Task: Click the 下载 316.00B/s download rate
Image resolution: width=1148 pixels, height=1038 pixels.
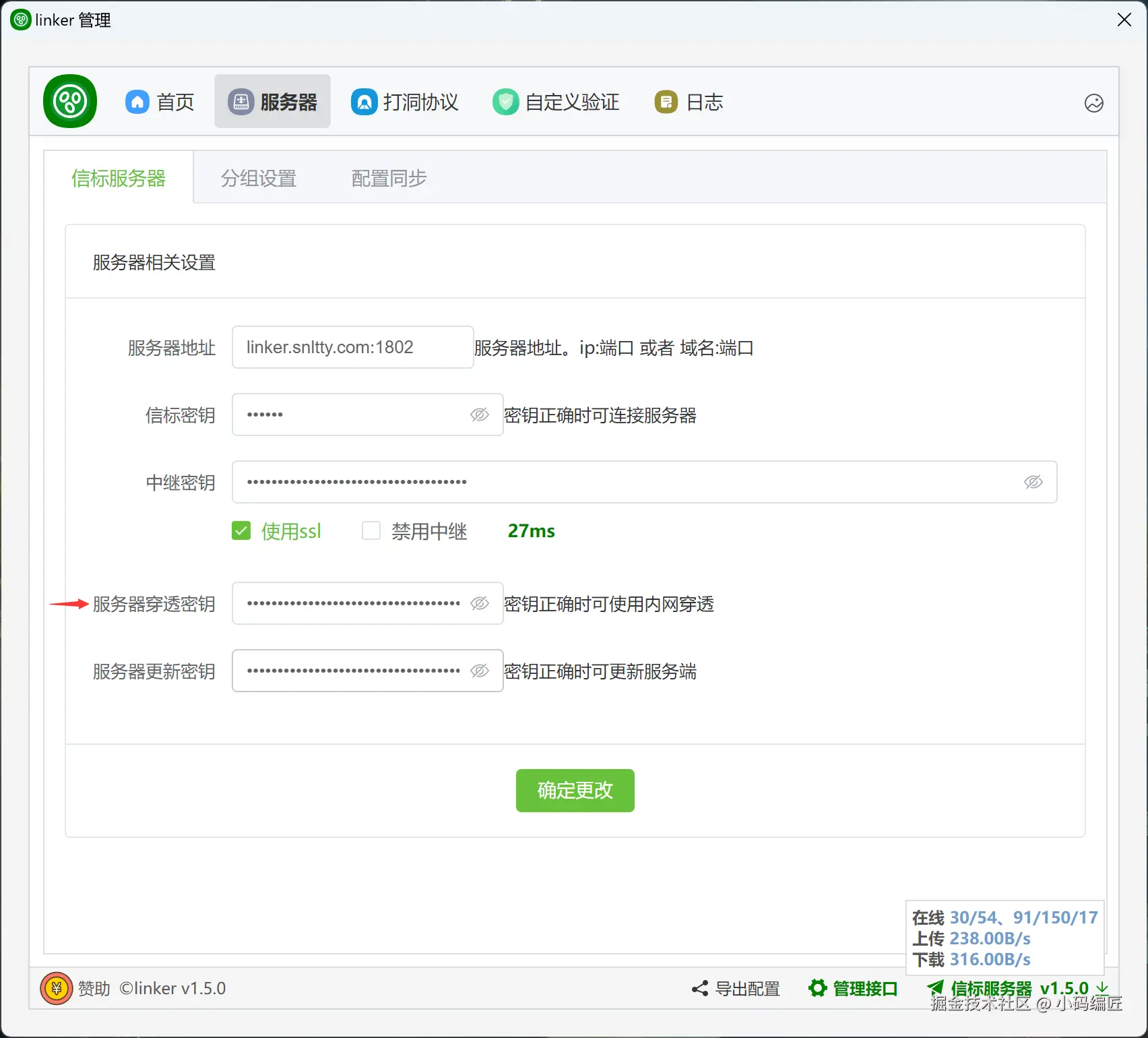Action: tap(971, 959)
